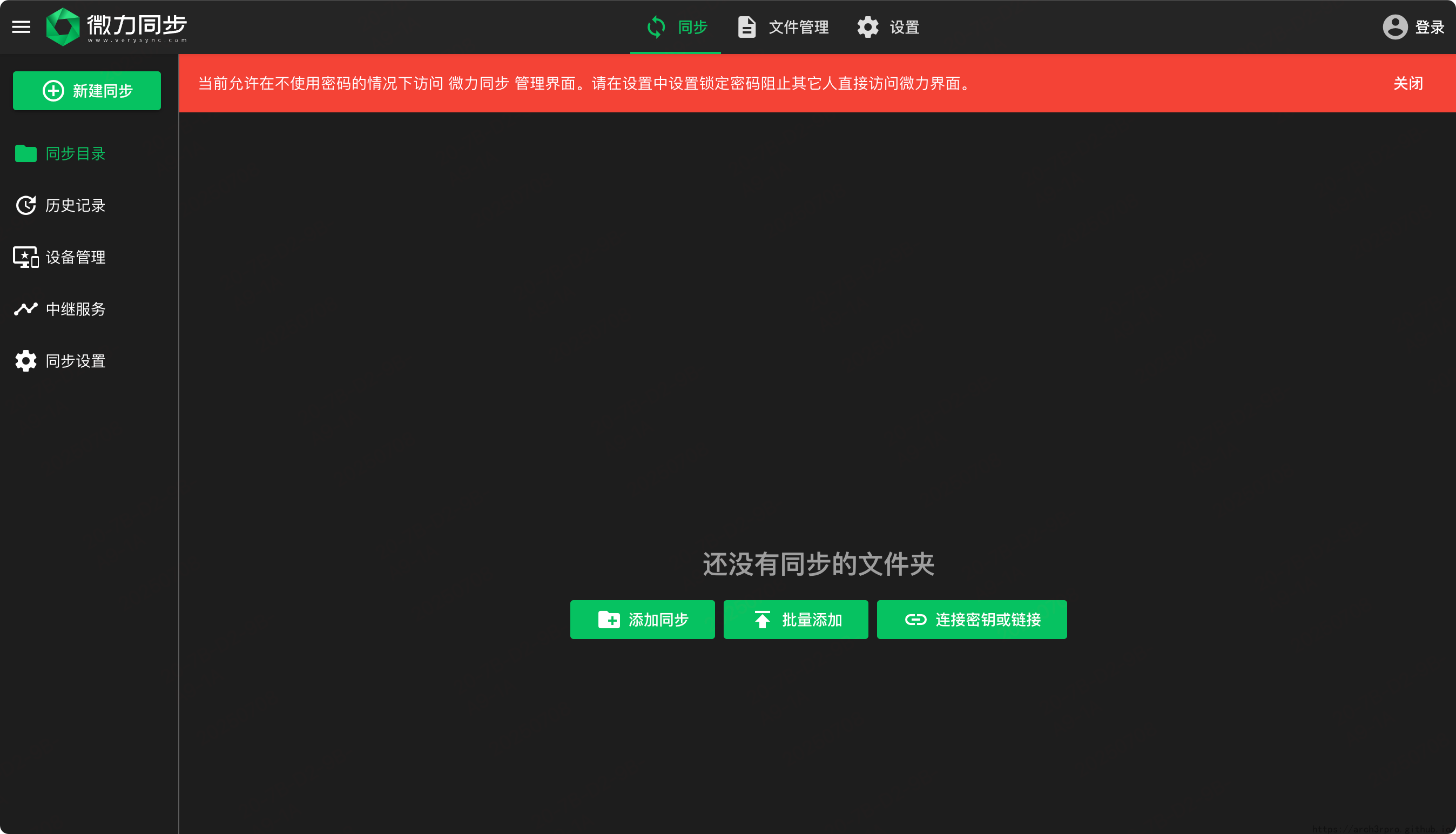Image resolution: width=1456 pixels, height=834 pixels.
Task: Click the 文件管理 document icon
Action: 746,27
